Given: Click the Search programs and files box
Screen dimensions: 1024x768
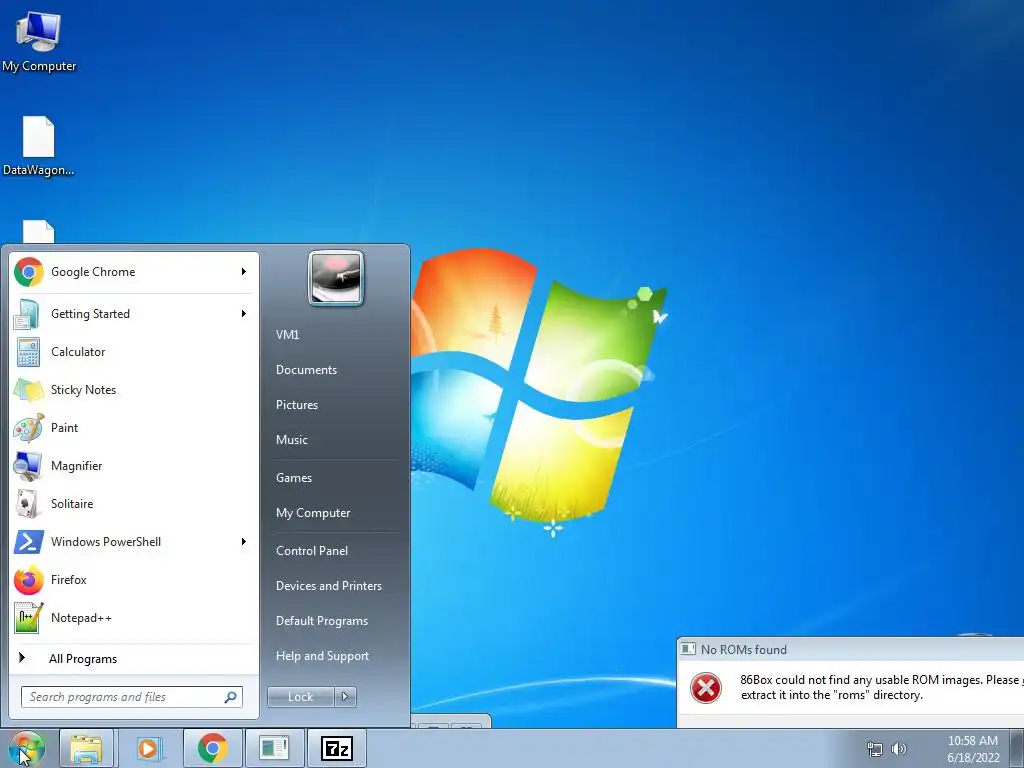Looking at the screenshot, I should click(x=132, y=697).
